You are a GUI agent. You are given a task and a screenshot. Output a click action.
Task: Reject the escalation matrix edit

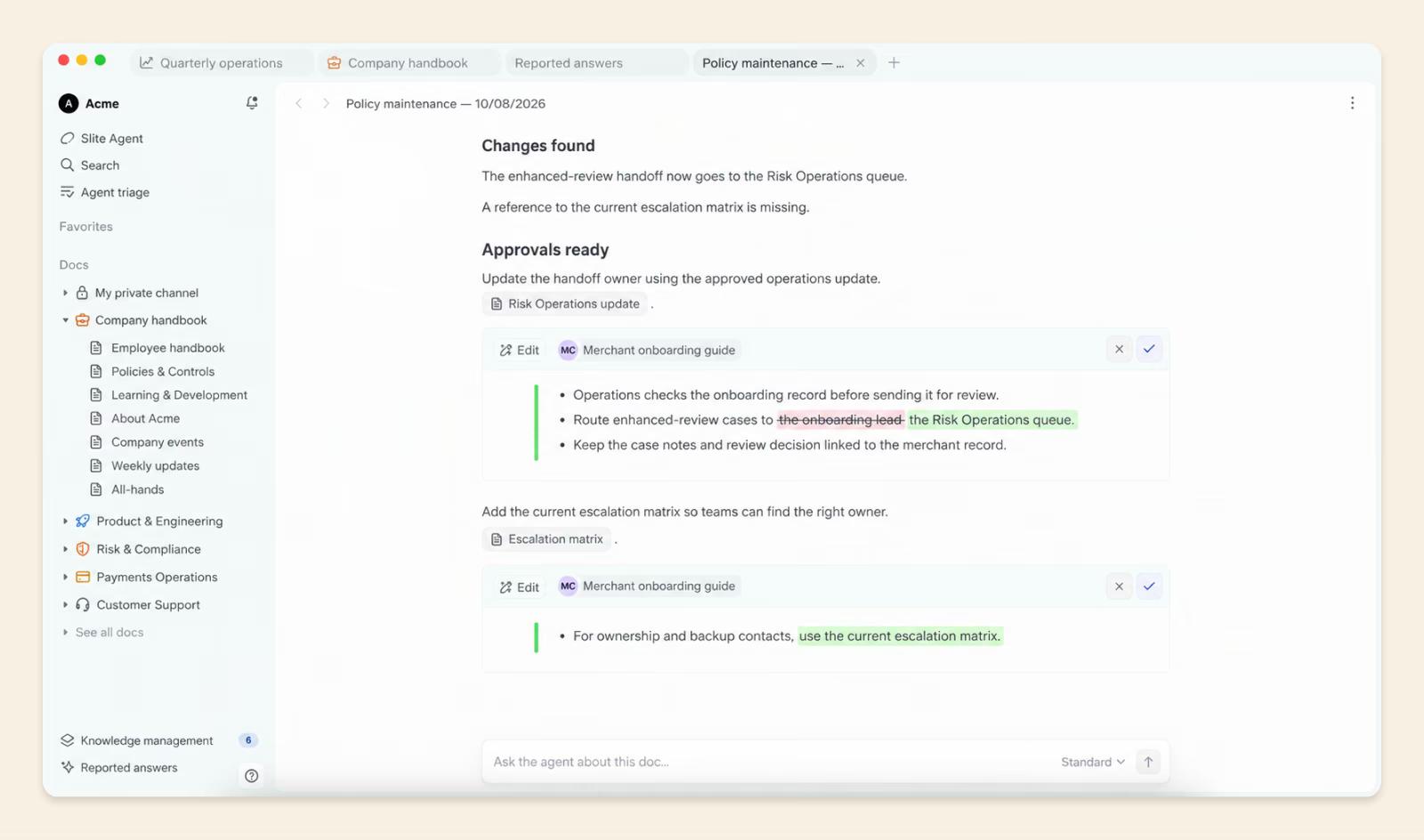point(1119,586)
